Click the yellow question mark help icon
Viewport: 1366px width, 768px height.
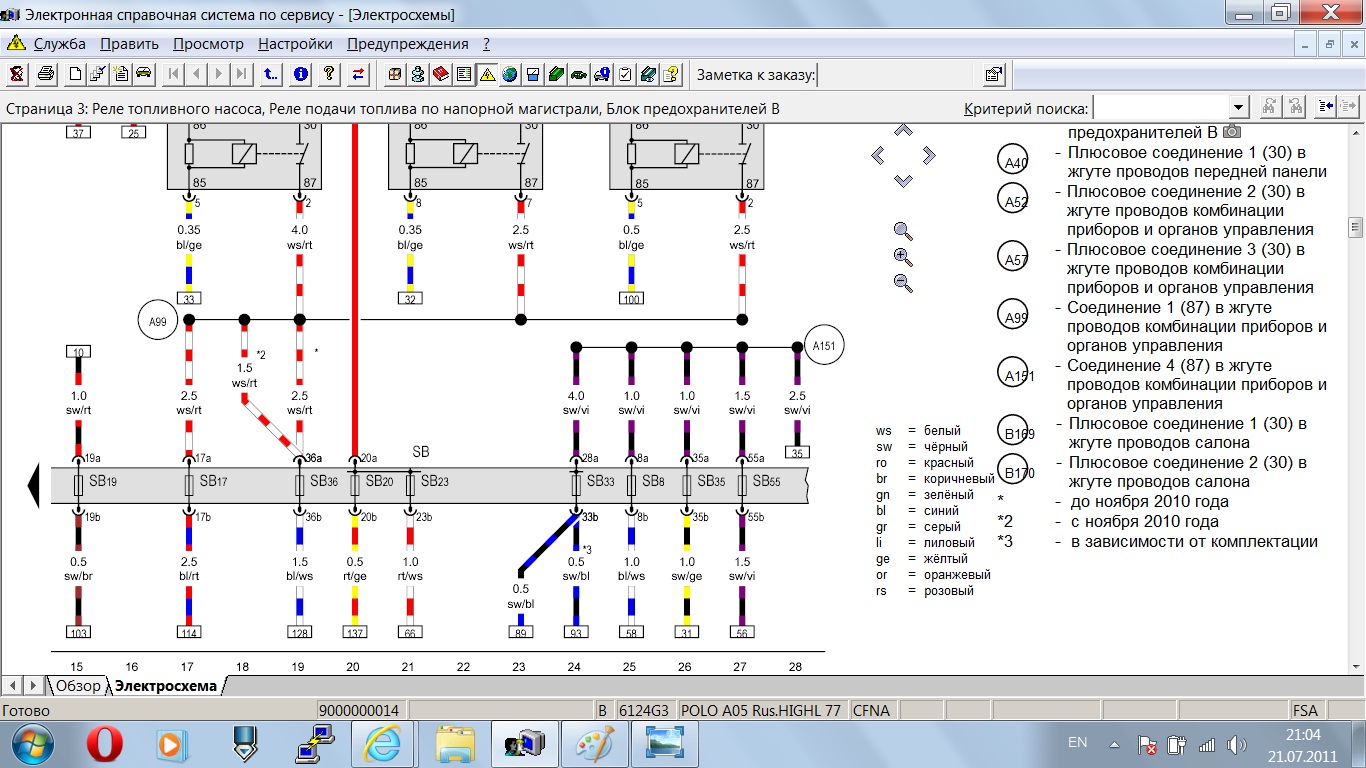point(329,74)
